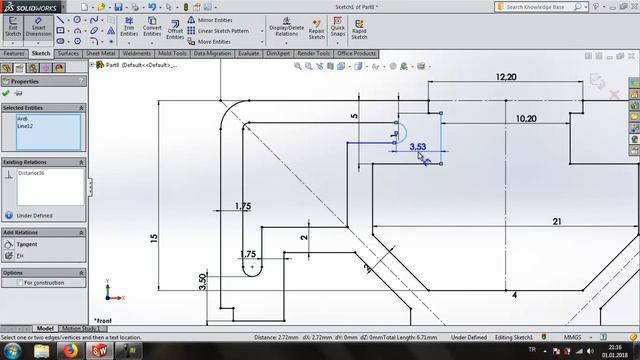Click the Undo icon
Image resolution: width=640 pixels, height=360 pixels.
click(x=152, y=7)
